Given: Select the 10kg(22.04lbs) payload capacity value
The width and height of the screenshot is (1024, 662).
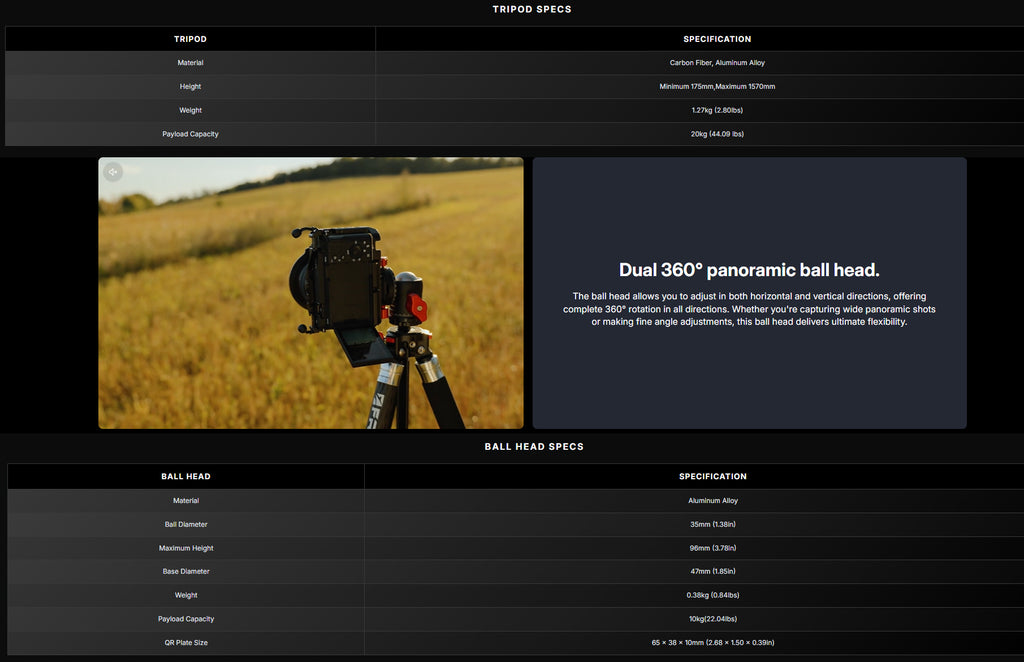Looking at the screenshot, I should tap(712, 619).
